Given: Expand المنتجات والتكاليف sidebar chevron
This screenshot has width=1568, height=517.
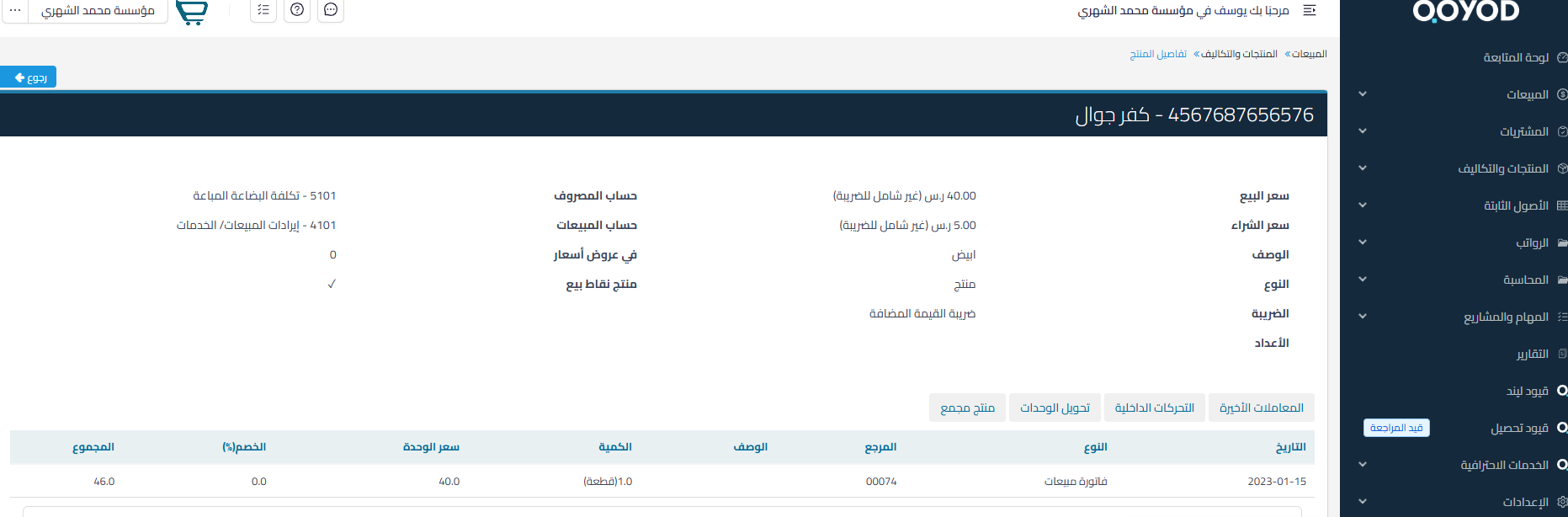Looking at the screenshot, I should click(1363, 168).
